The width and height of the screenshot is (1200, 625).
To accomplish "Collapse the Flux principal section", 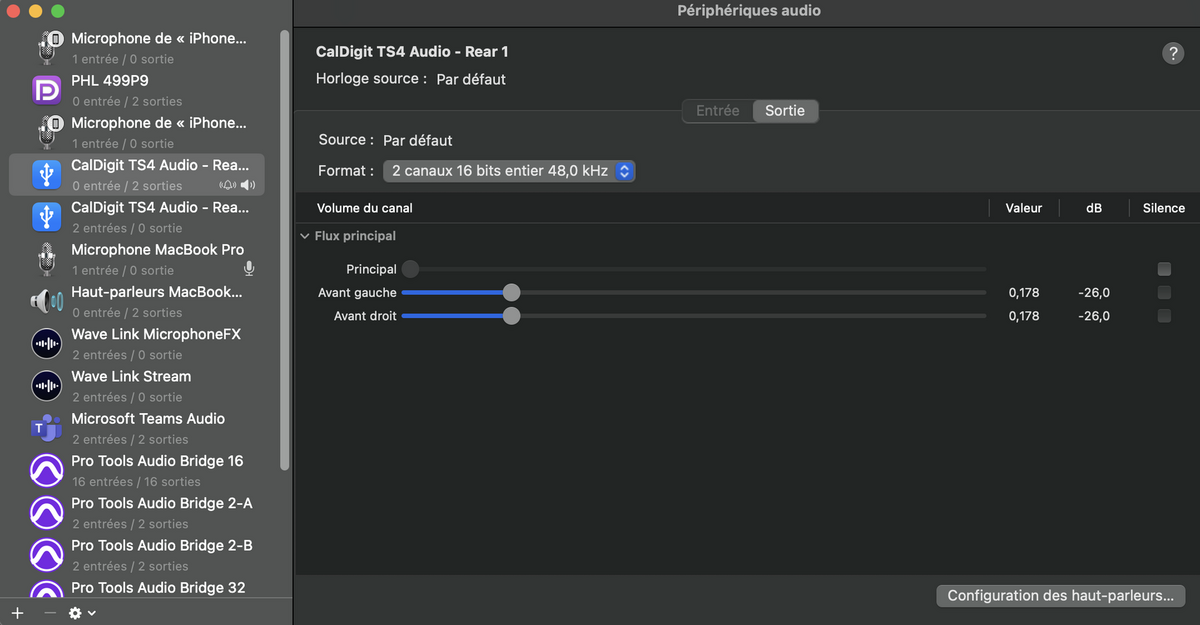I will coord(305,237).
